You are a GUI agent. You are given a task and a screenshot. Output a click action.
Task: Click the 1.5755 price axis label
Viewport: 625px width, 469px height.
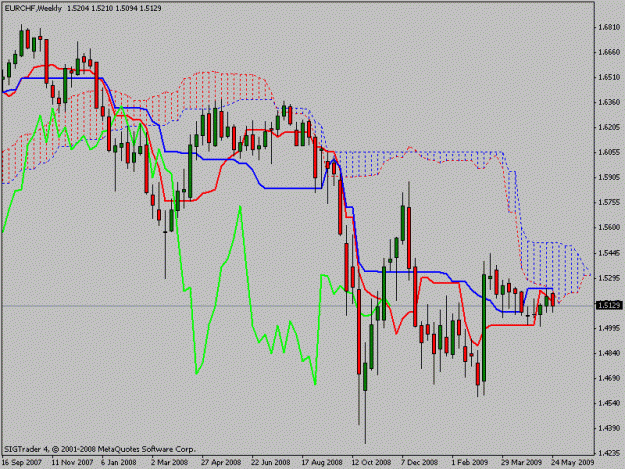[x=609, y=202]
